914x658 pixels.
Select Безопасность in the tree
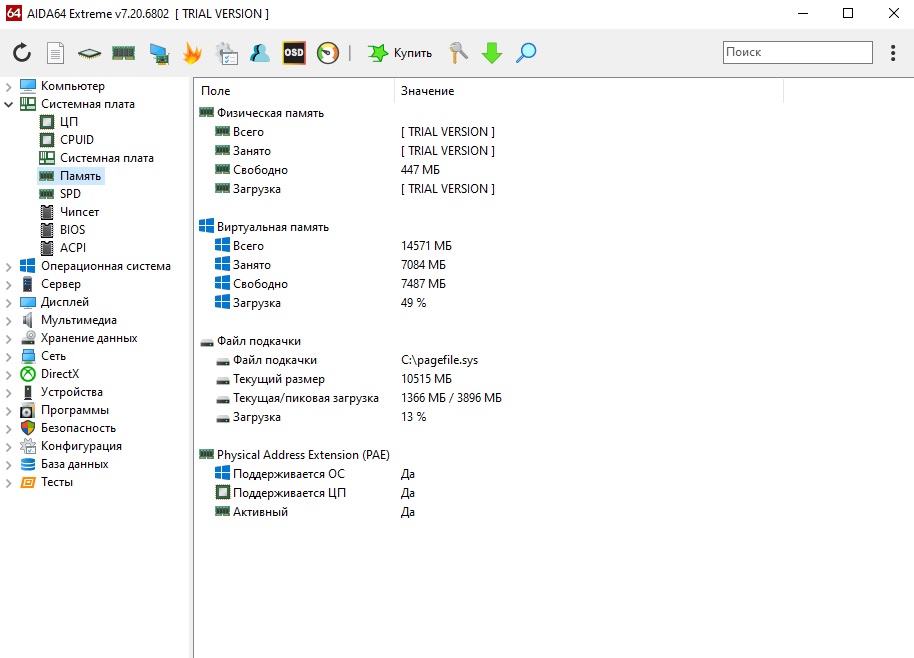tap(78, 428)
